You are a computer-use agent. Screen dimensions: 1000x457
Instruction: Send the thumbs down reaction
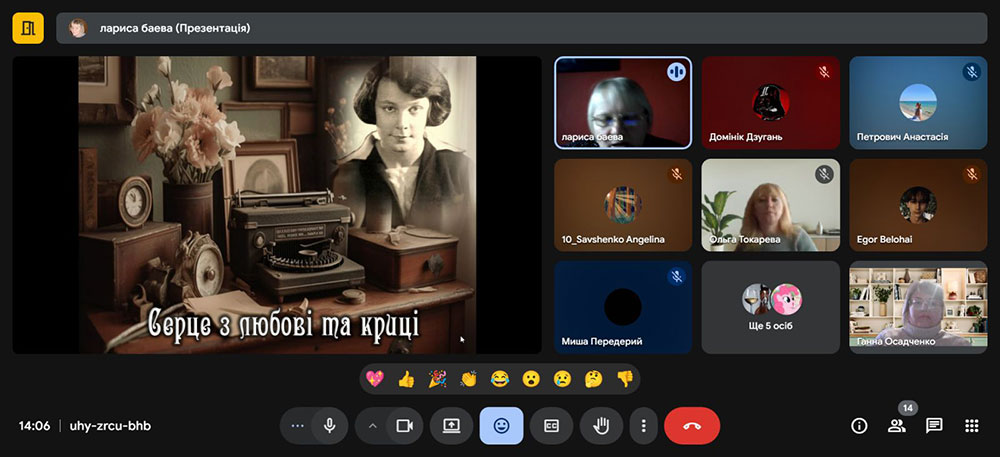(624, 379)
